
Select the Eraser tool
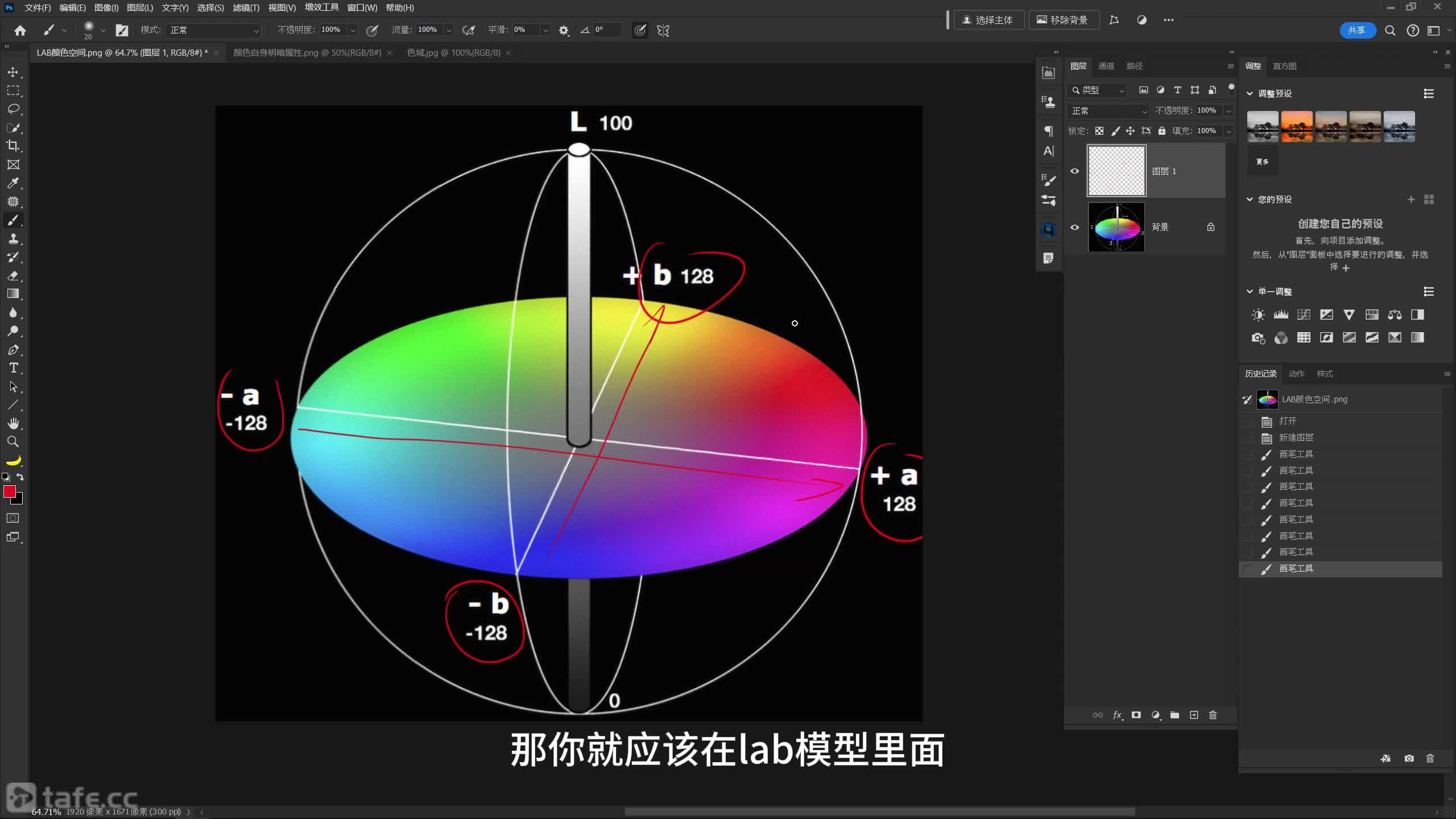(13, 276)
